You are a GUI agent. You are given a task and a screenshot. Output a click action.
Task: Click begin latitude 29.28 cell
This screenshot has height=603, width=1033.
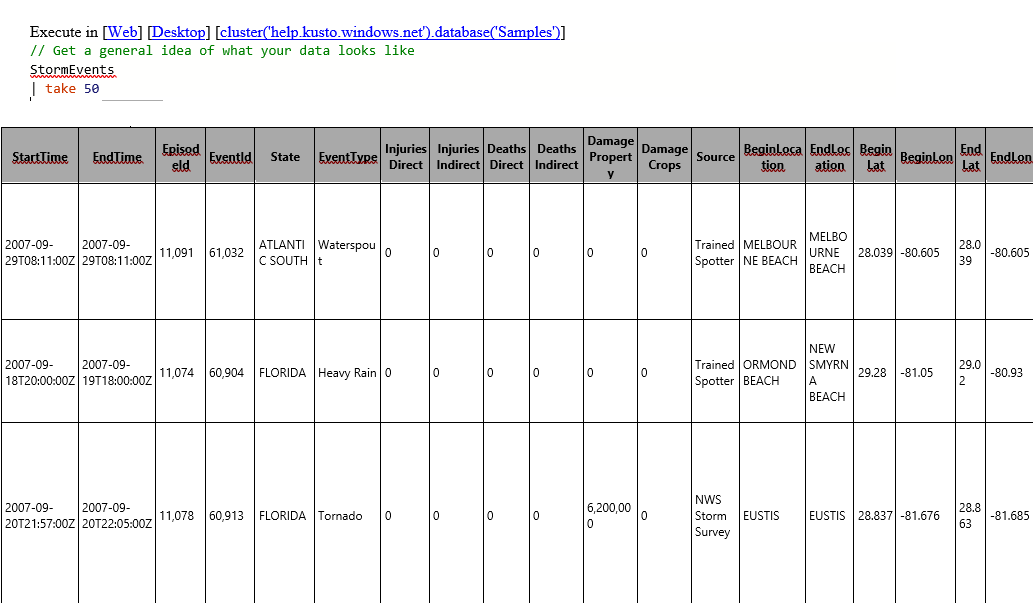tap(875, 372)
